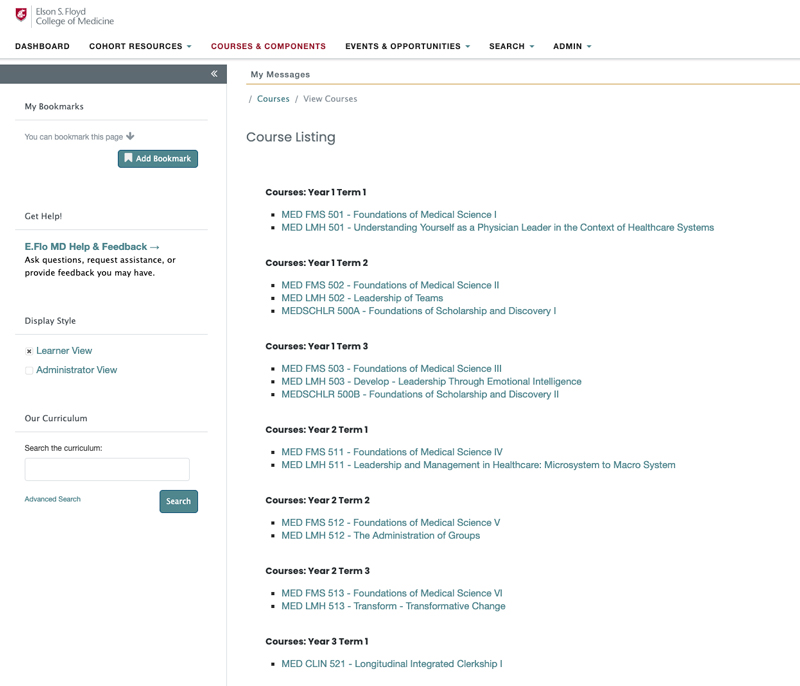Viewport: 800px width, 686px height.
Task: Expand the Events & Opportunities menu
Action: pyautogui.click(x=408, y=46)
